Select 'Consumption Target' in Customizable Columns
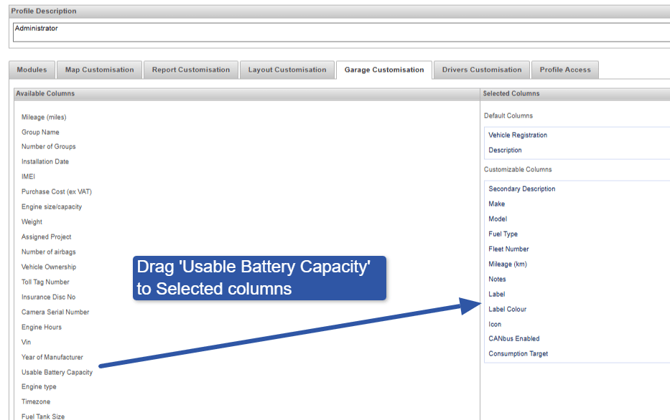The width and height of the screenshot is (670, 420). (518, 354)
